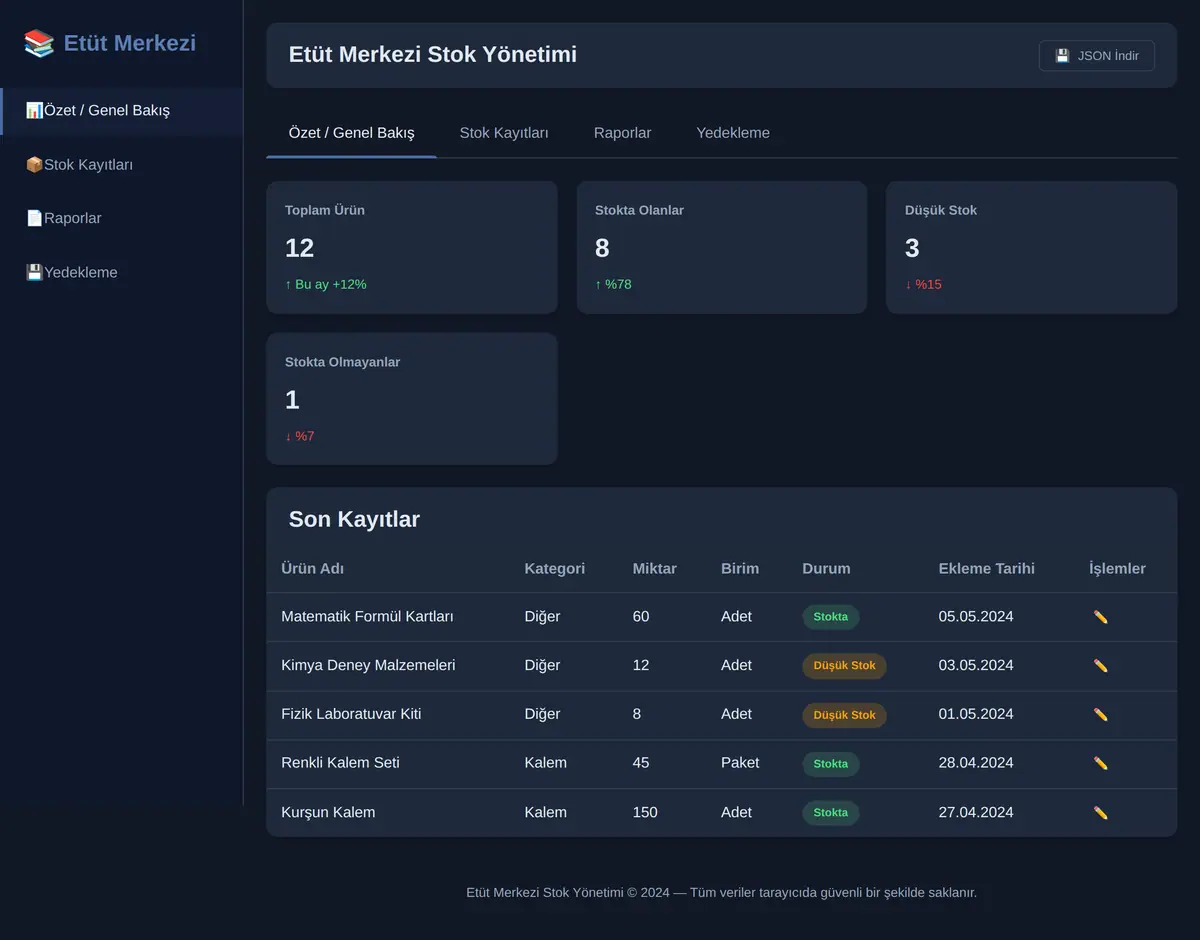Click the Düşük Stok summary card
The width and height of the screenshot is (1200, 940).
point(1032,247)
